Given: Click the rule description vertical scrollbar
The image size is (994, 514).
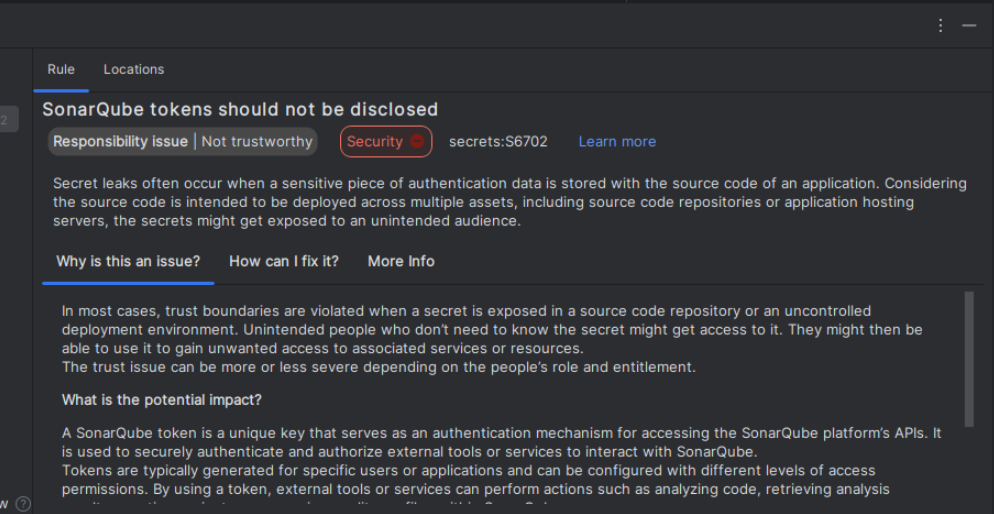Looking at the screenshot, I should click(x=969, y=359).
